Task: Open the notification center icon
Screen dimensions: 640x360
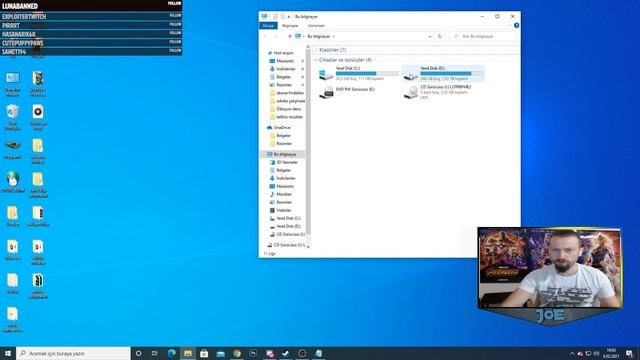Action: (629, 353)
